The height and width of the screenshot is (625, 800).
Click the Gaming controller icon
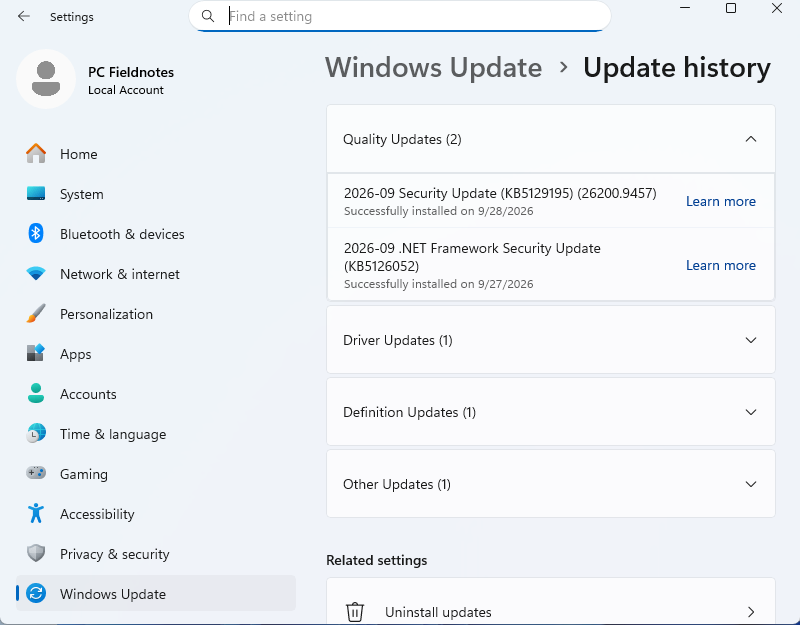(x=36, y=473)
